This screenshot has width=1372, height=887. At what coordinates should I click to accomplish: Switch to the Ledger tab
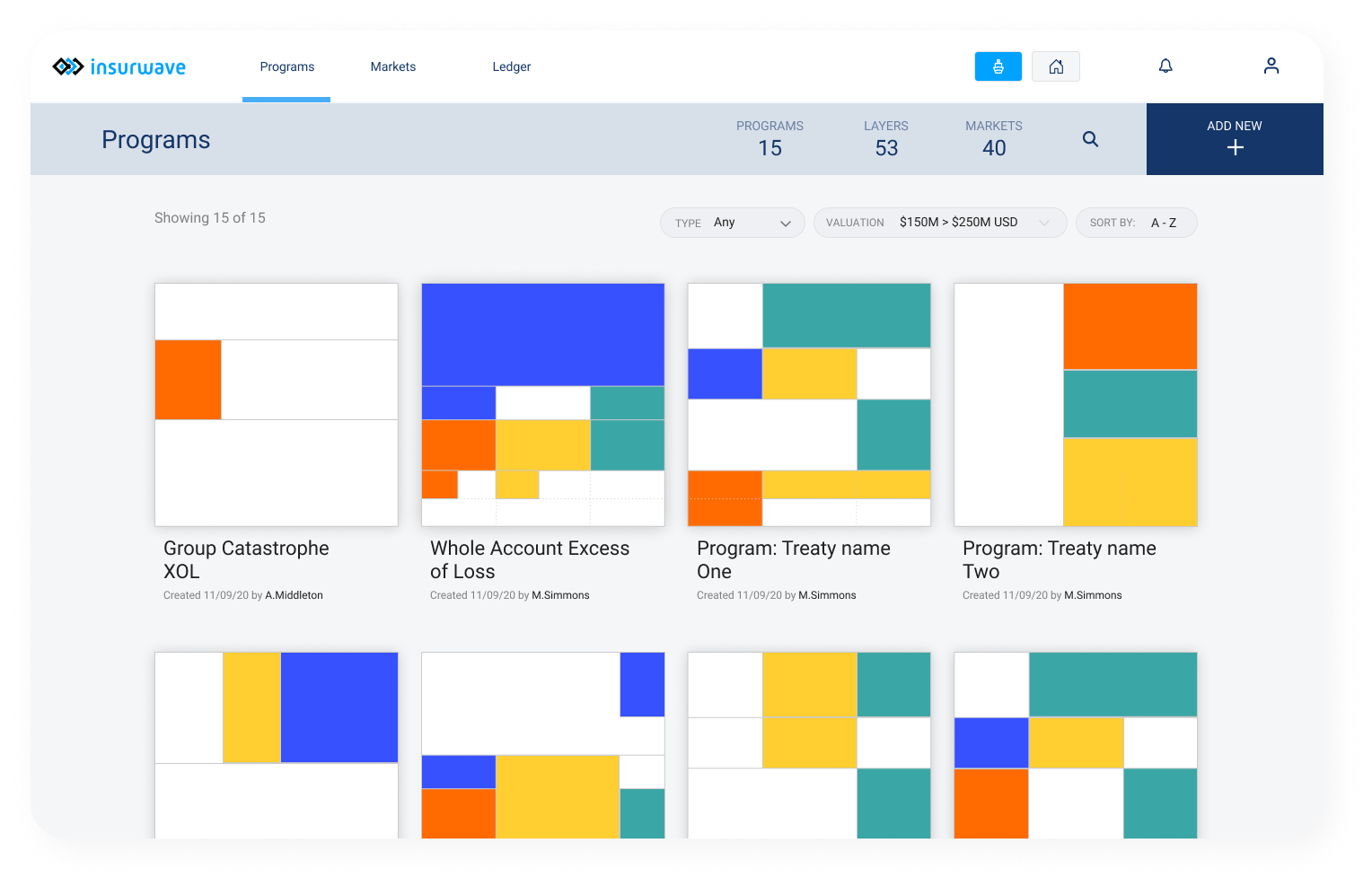512,66
